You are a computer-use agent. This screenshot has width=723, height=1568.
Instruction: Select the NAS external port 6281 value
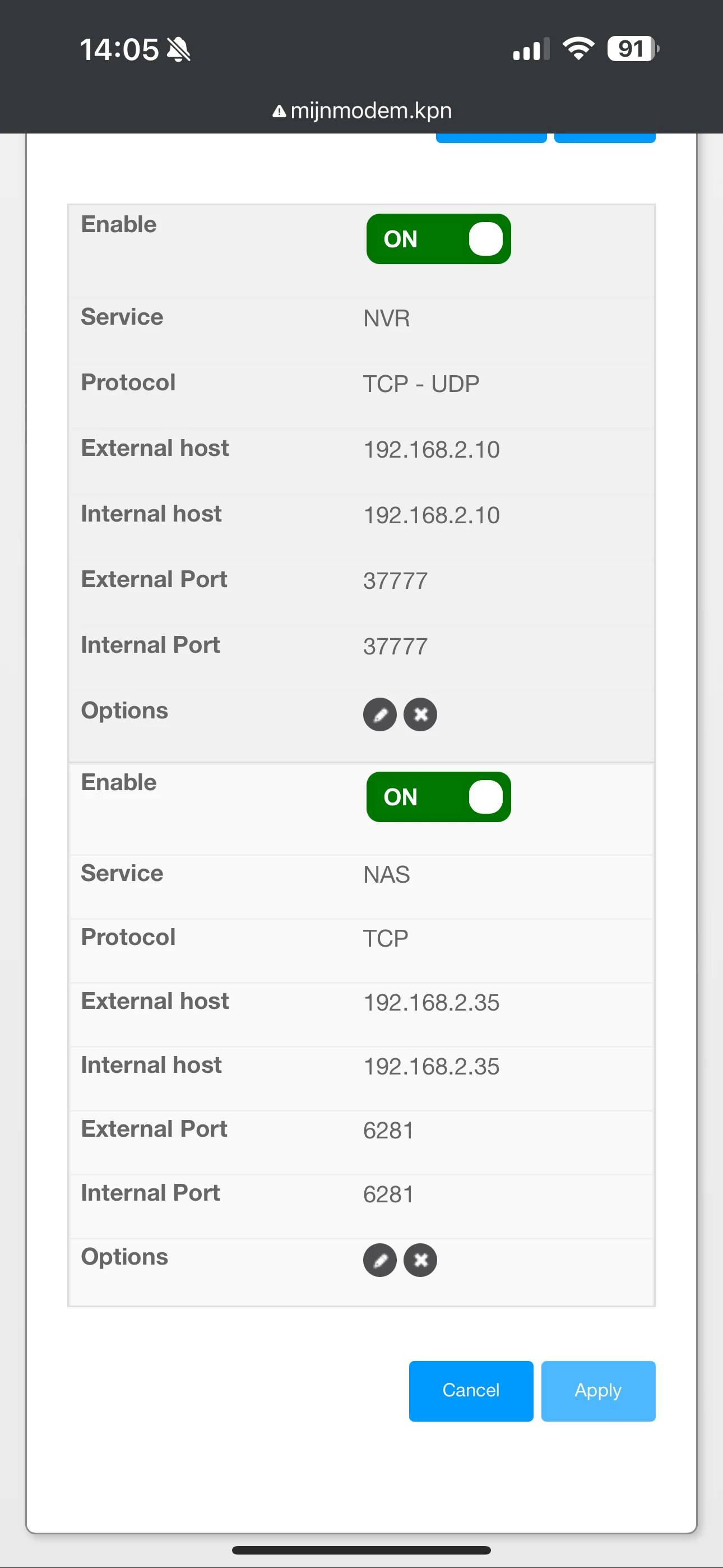click(x=388, y=1131)
